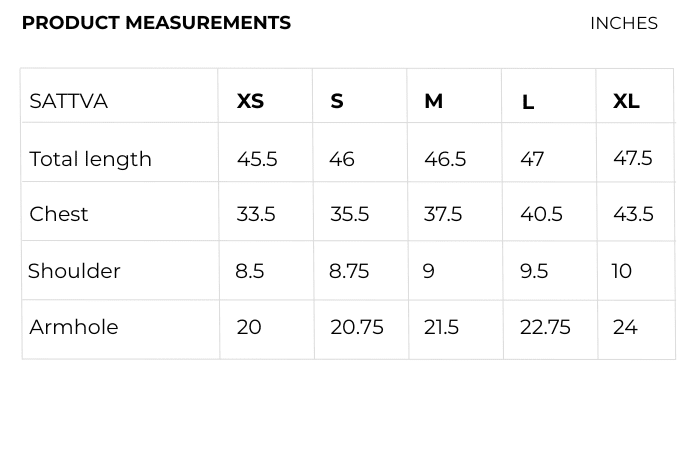Pick the XL size column header
700x450 pixels.
(626, 101)
